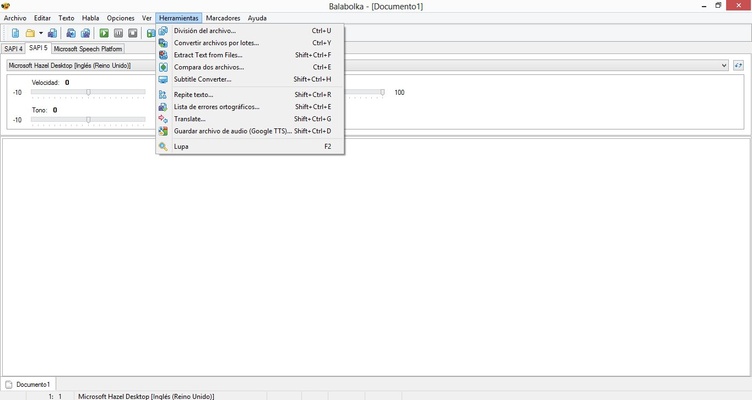Open the Ver menu
Viewport: 752px width, 400px height.
[147, 18]
